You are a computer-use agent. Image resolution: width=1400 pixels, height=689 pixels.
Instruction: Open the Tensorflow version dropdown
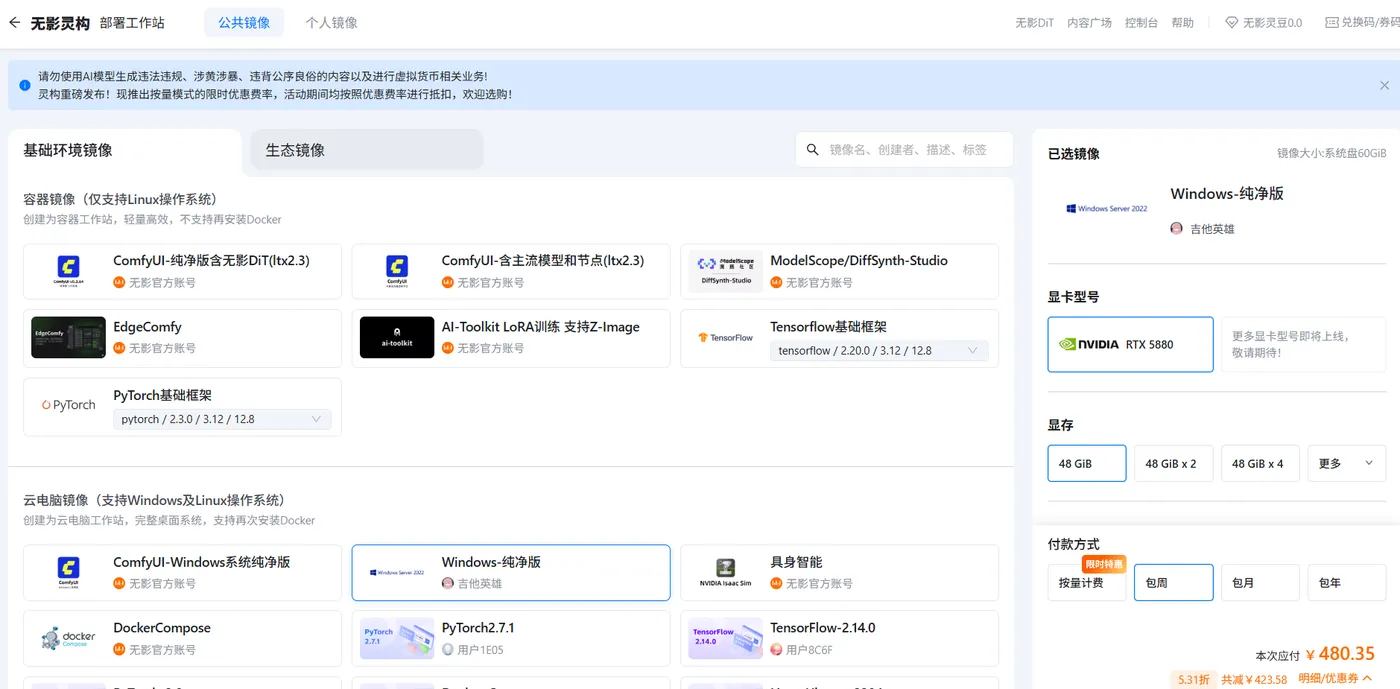click(880, 351)
